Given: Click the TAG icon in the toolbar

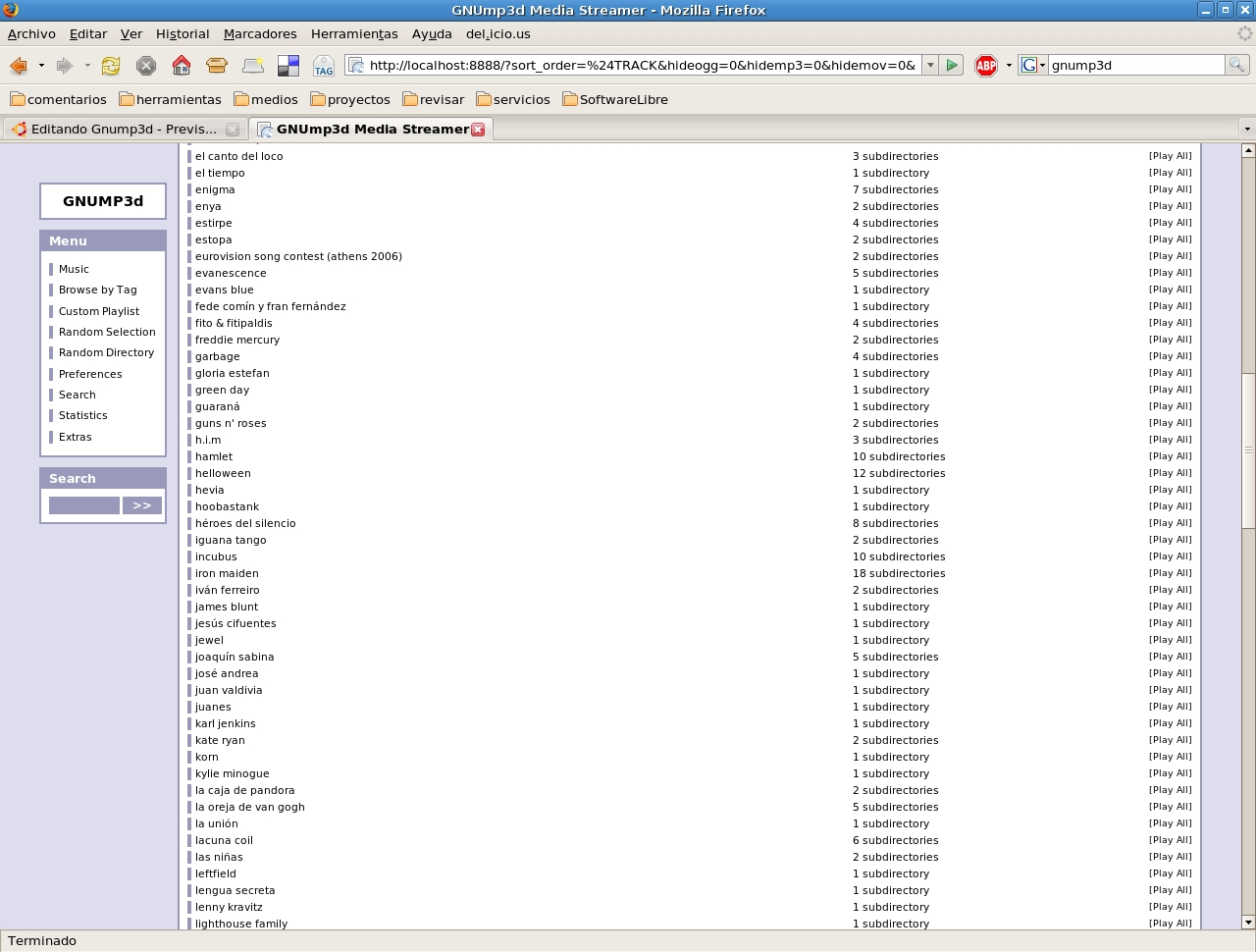Looking at the screenshot, I should 323,66.
